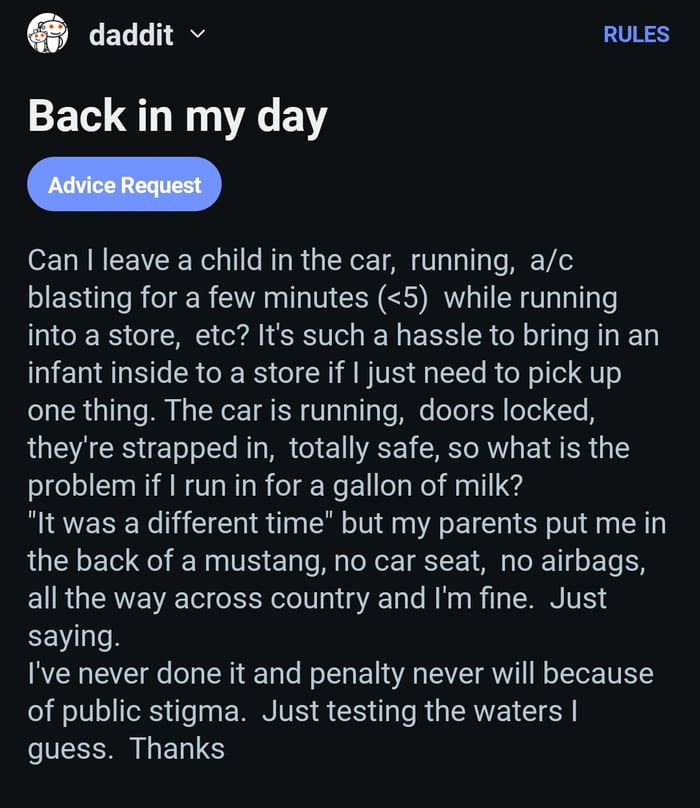Click the line starting "of public stigma"

[x=302, y=709]
